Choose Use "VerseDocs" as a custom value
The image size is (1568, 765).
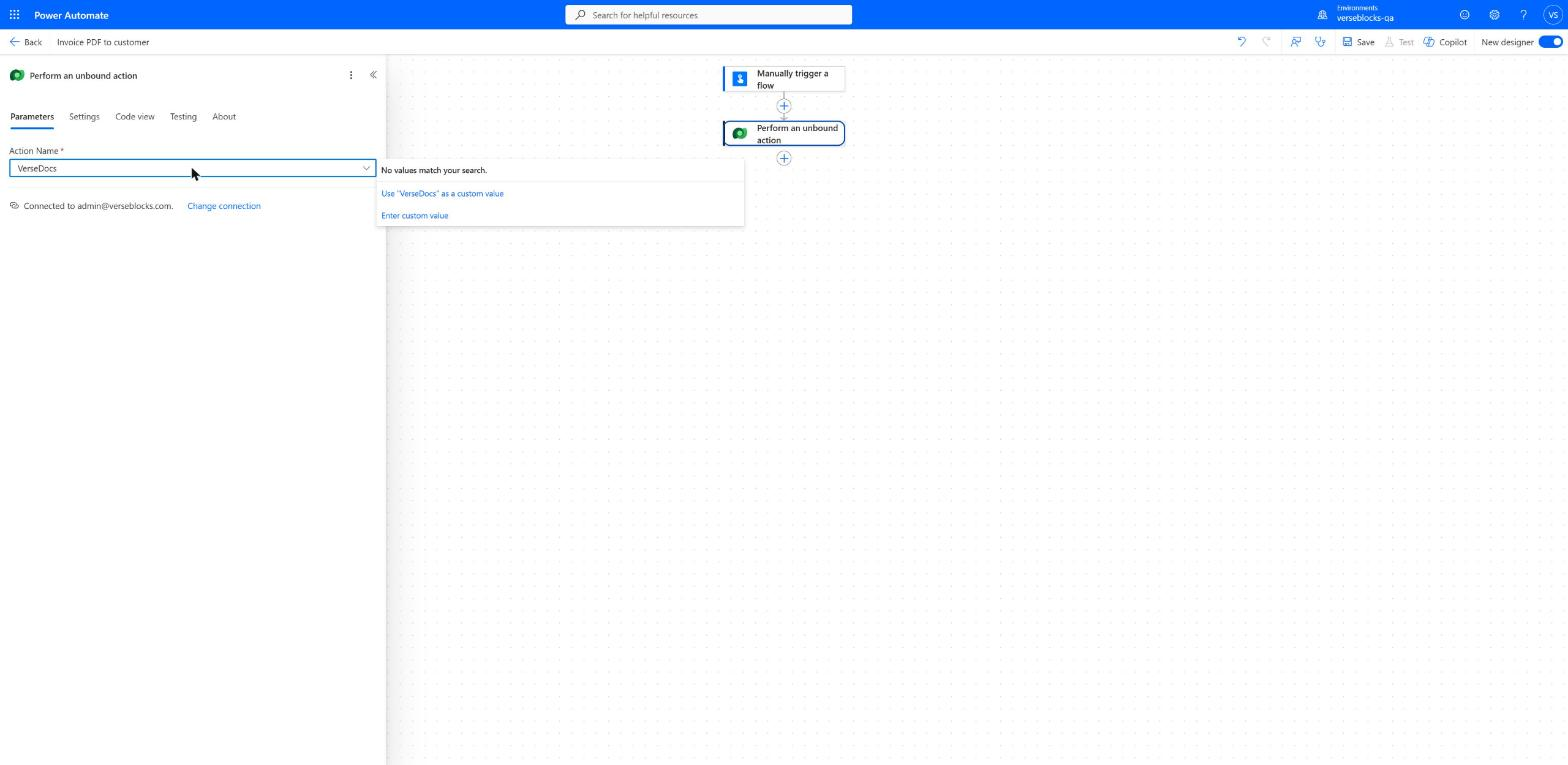(x=442, y=194)
